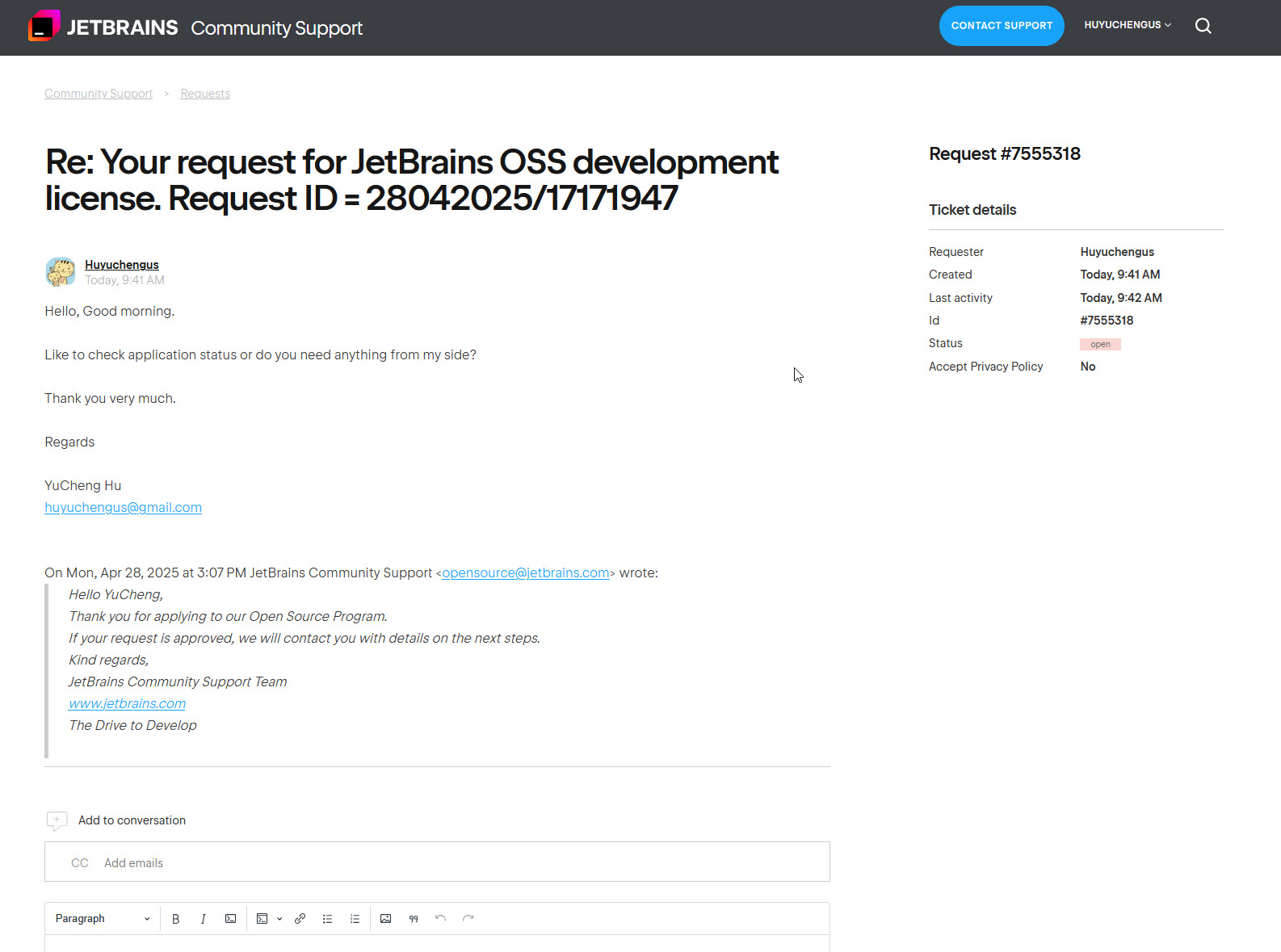Click the huyuchengus@gmail.com email link
Image resolution: width=1281 pixels, height=952 pixels.
click(123, 507)
